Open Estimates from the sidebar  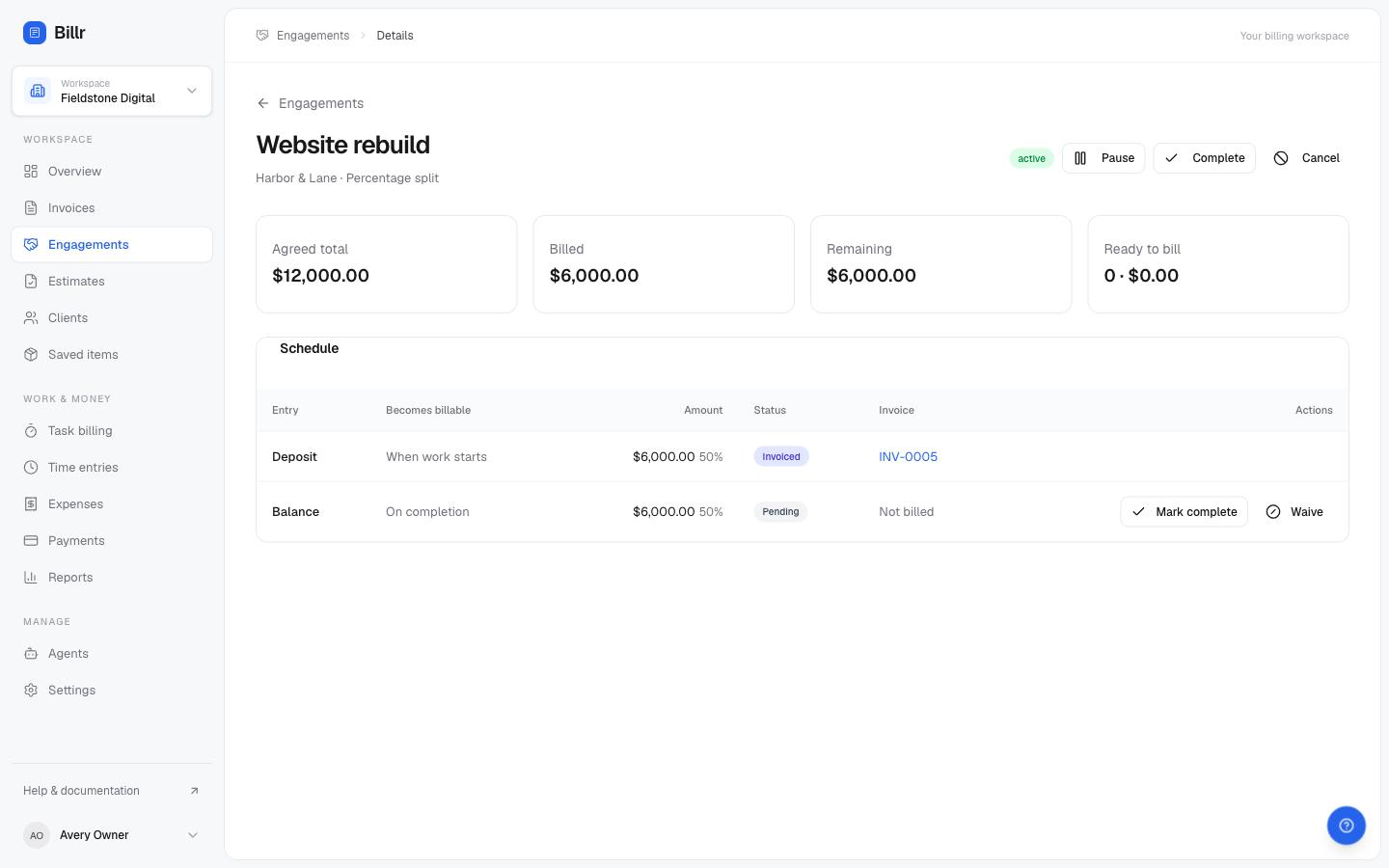(112, 282)
